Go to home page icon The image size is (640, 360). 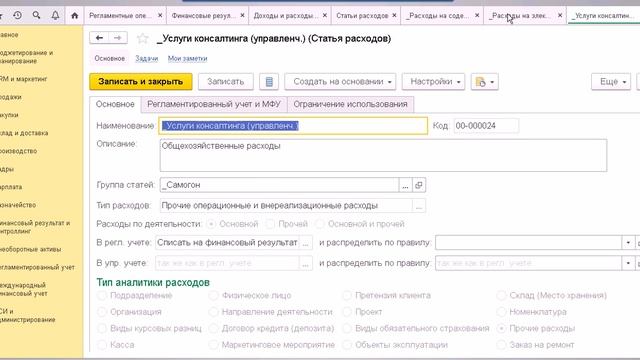74,16
